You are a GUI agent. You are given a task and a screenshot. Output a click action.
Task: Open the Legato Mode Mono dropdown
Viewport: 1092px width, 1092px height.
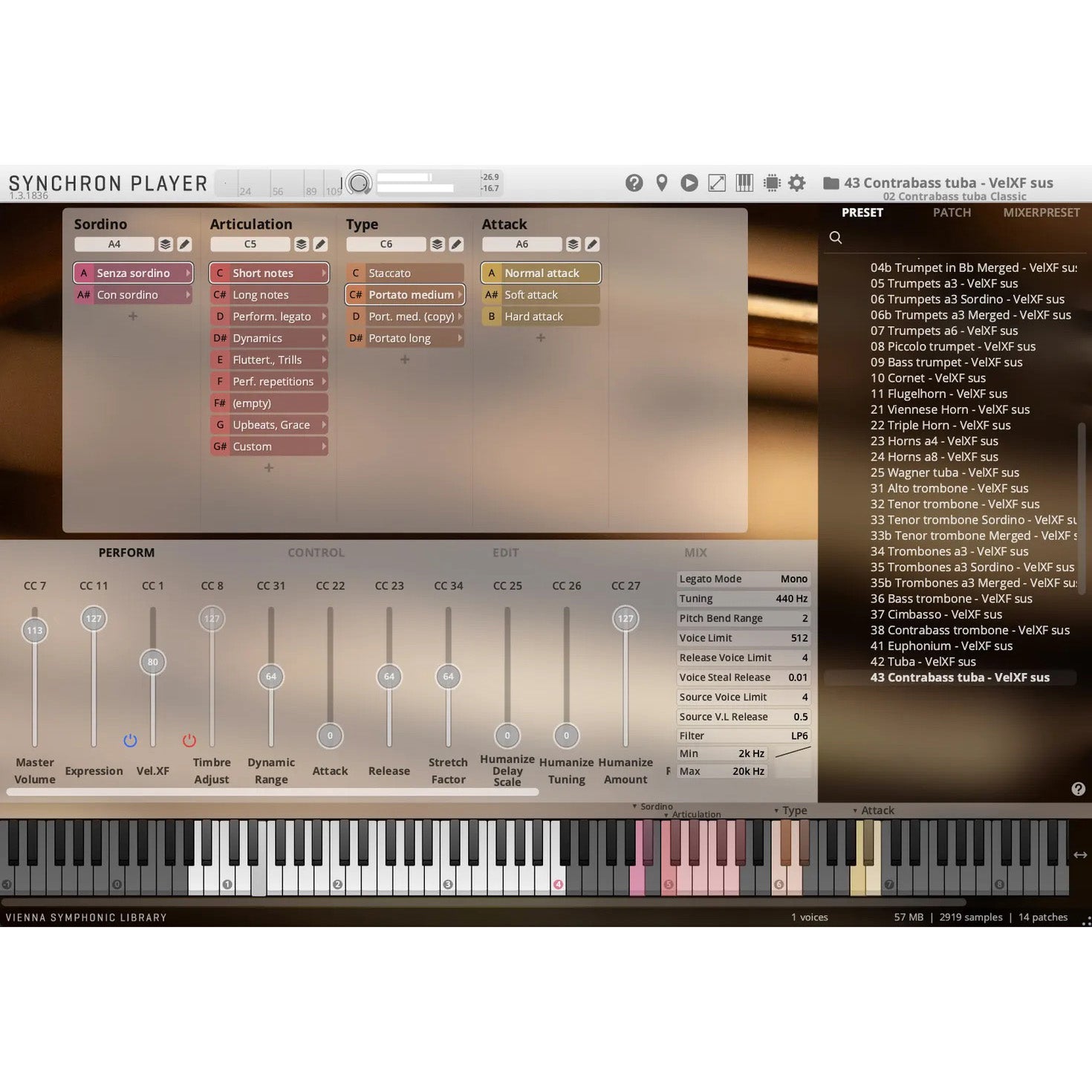[793, 579]
